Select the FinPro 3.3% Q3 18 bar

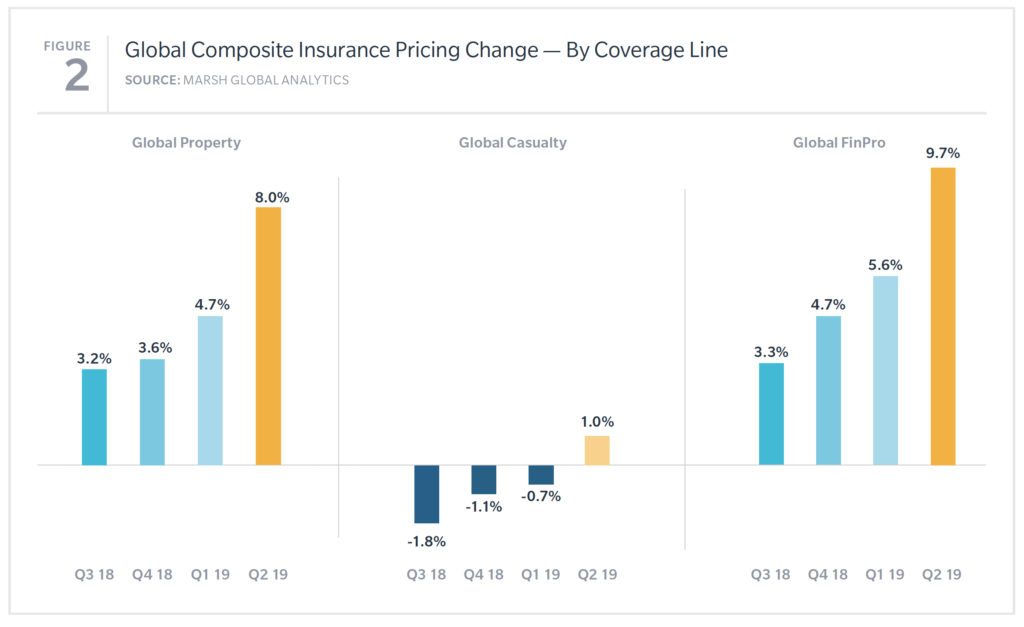pos(771,414)
